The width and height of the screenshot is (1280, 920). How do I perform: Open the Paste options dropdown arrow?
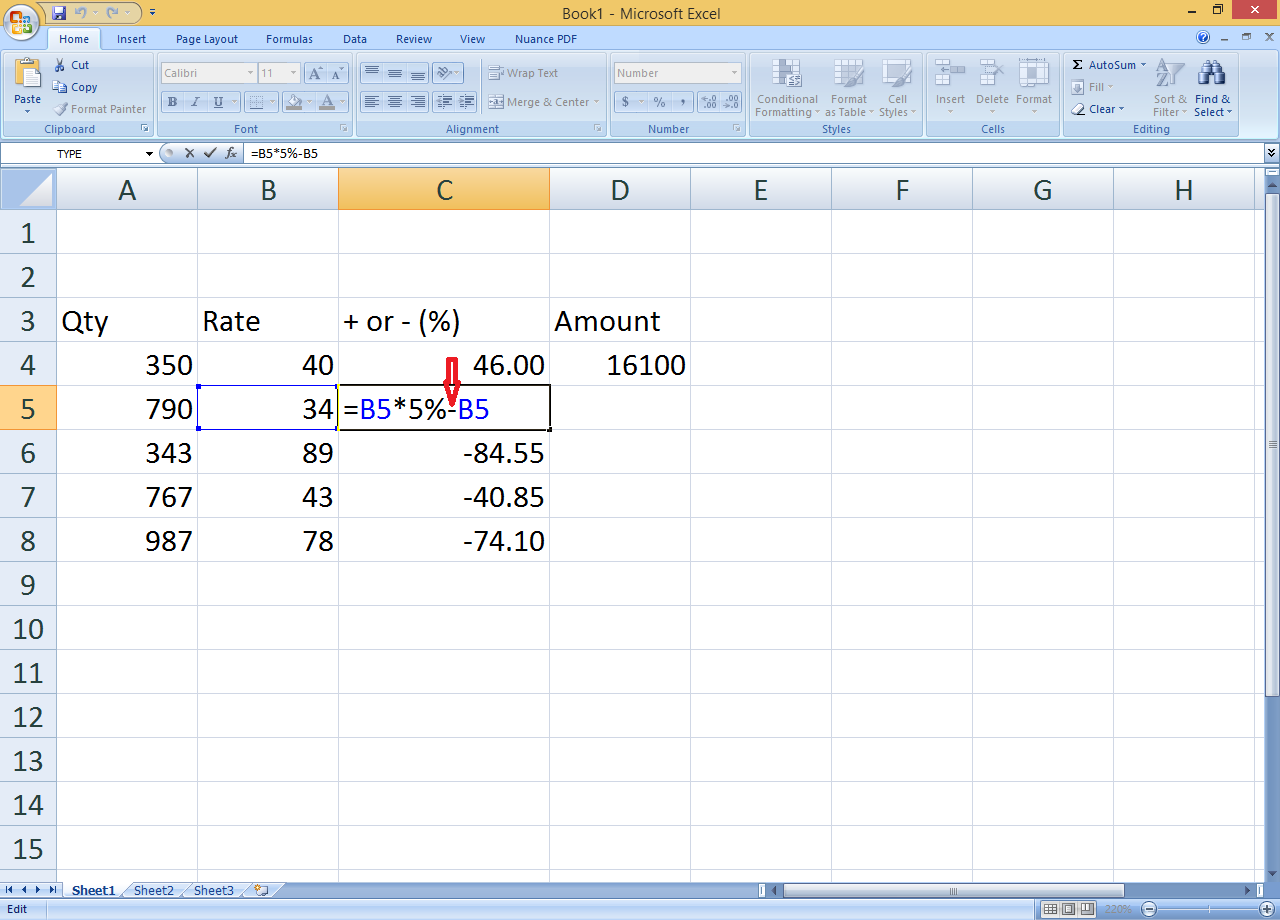28,111
